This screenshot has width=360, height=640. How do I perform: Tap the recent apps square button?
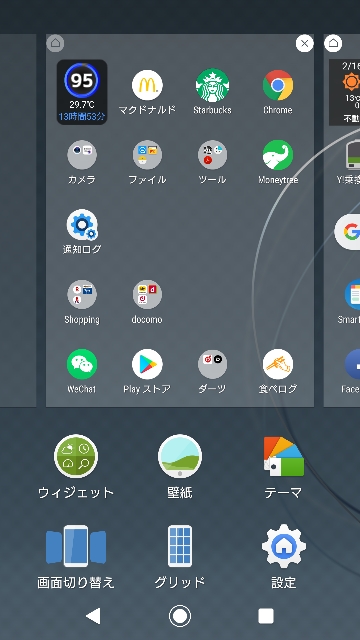(x=266, y=616)
